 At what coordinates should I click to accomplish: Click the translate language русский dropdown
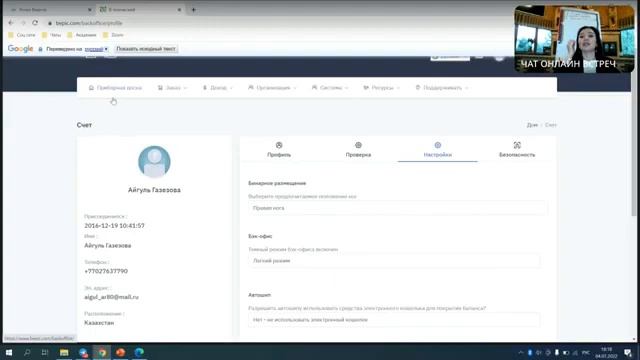(x=96, y=49)
